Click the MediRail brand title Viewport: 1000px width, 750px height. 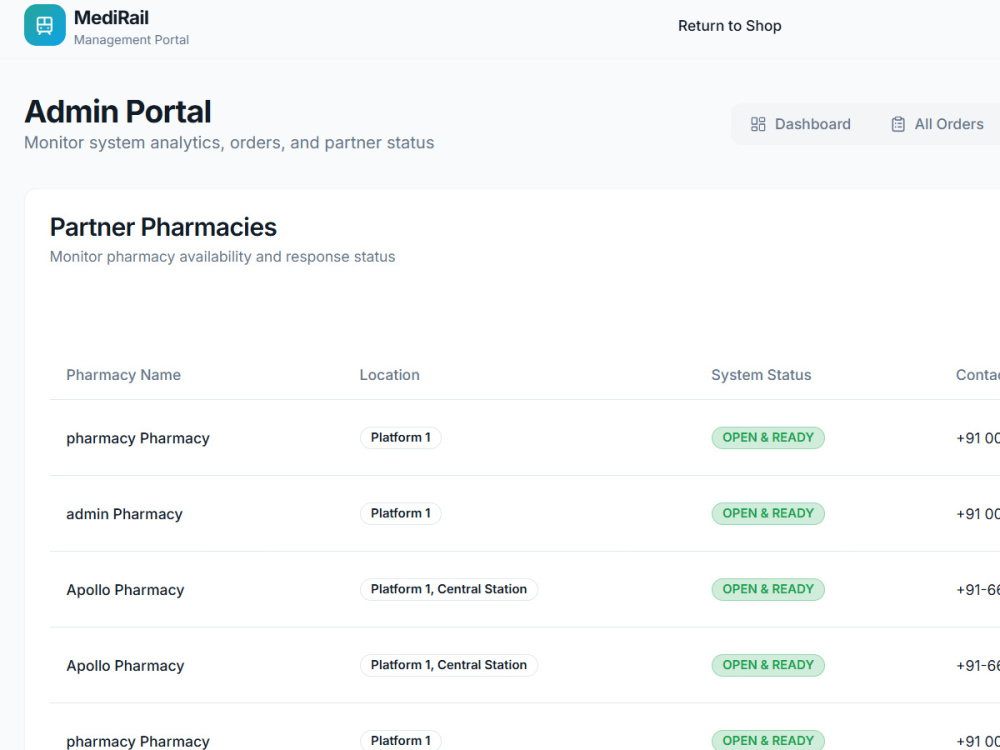tap(111, 17)
